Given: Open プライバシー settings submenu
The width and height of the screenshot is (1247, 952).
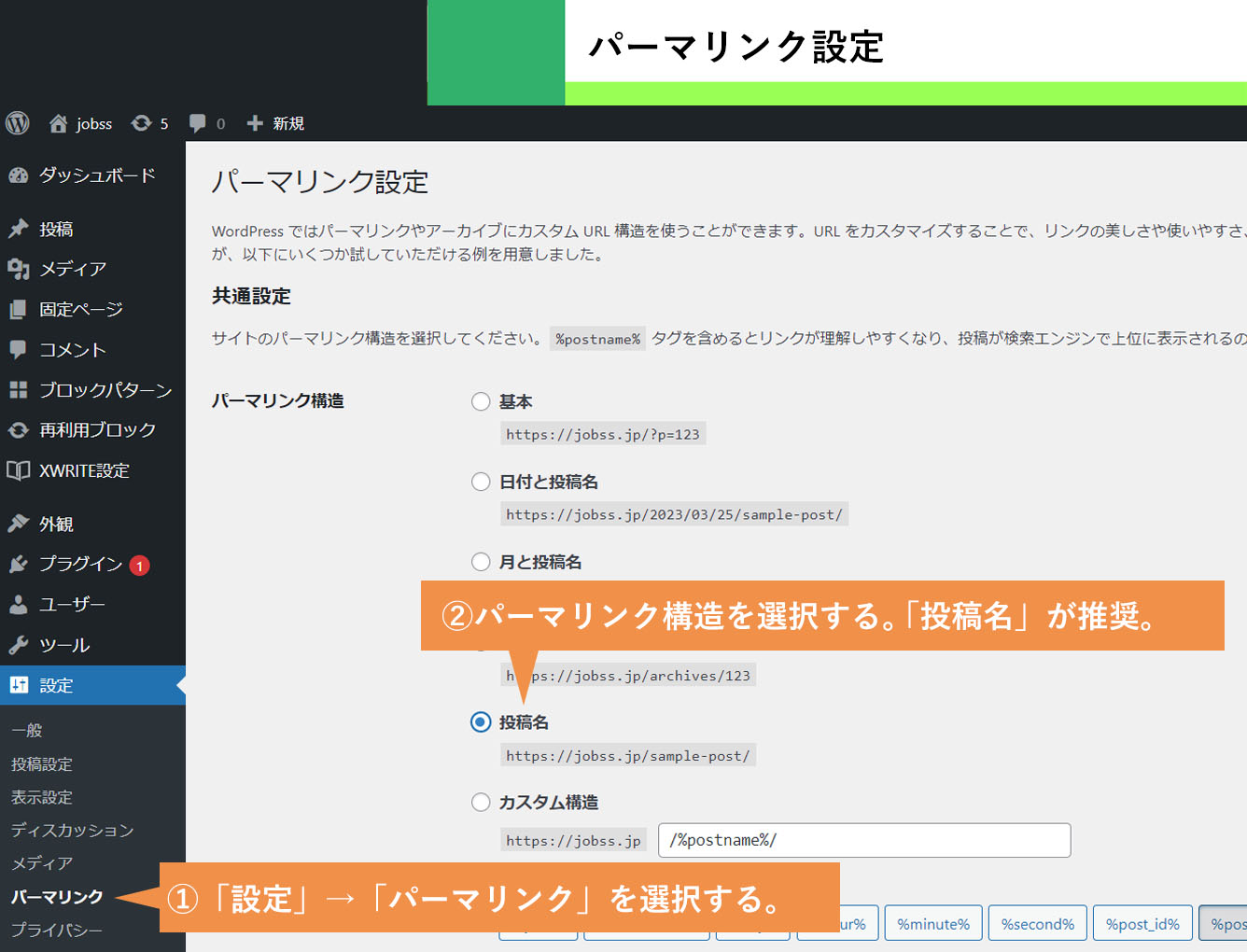Looking at the screenshot, I should [x=57, y=930].
